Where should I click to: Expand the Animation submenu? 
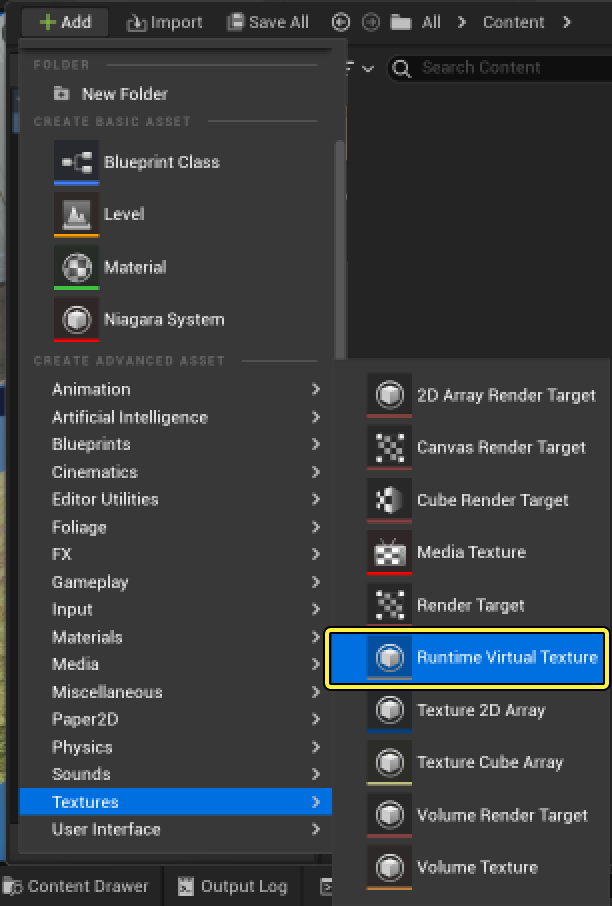pyautogui.click(x=175, y=389)
